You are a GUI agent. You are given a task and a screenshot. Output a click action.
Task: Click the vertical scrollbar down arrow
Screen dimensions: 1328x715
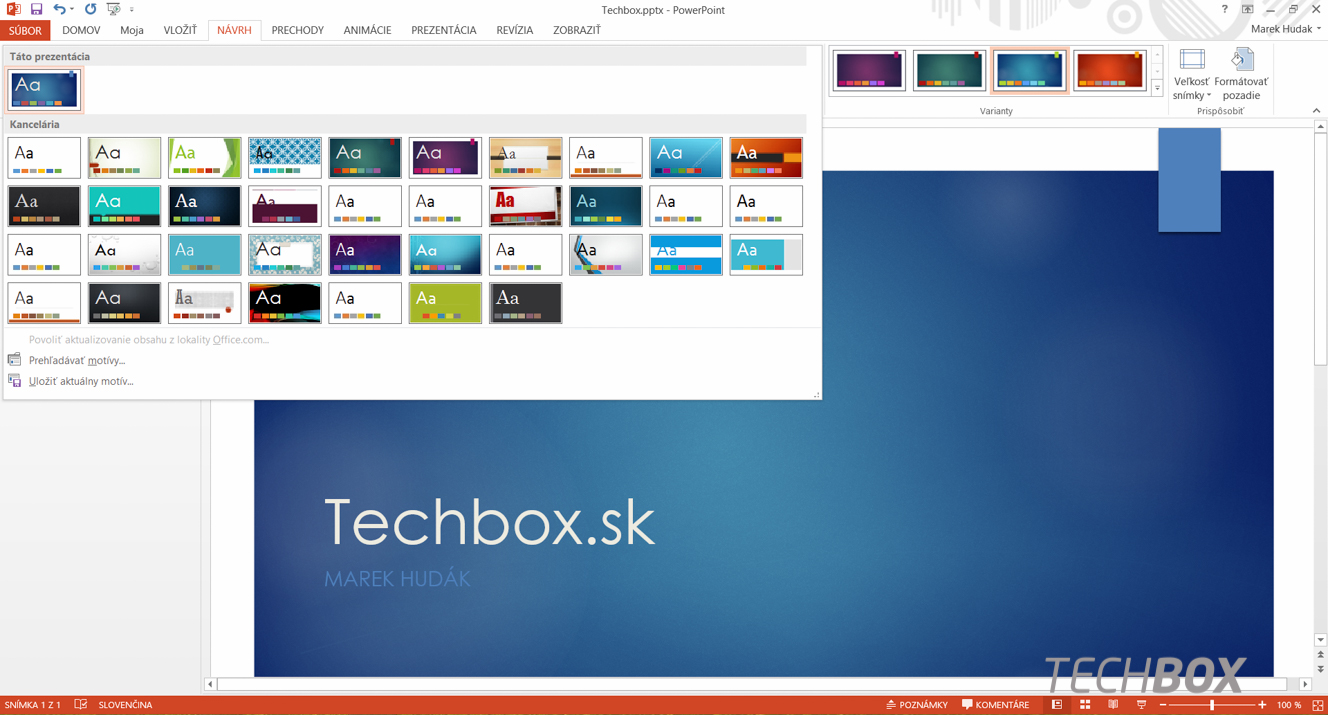coord(1320,640)
